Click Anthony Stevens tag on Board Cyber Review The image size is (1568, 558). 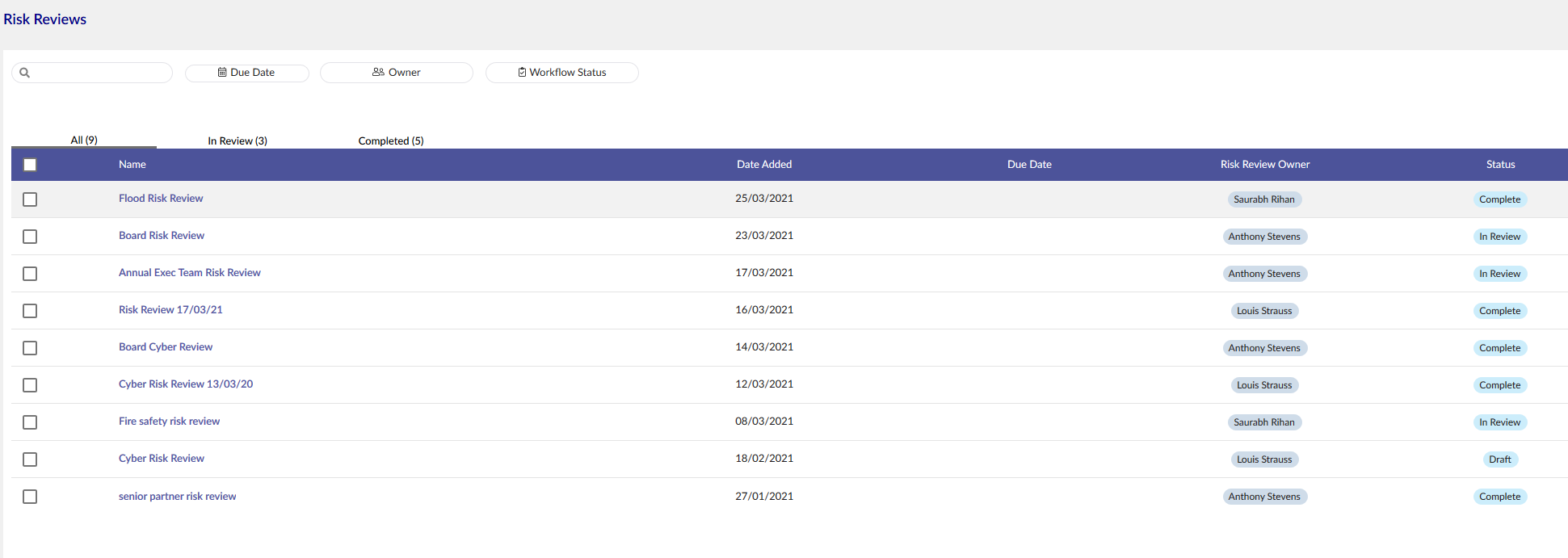(x=1264, y=348)
